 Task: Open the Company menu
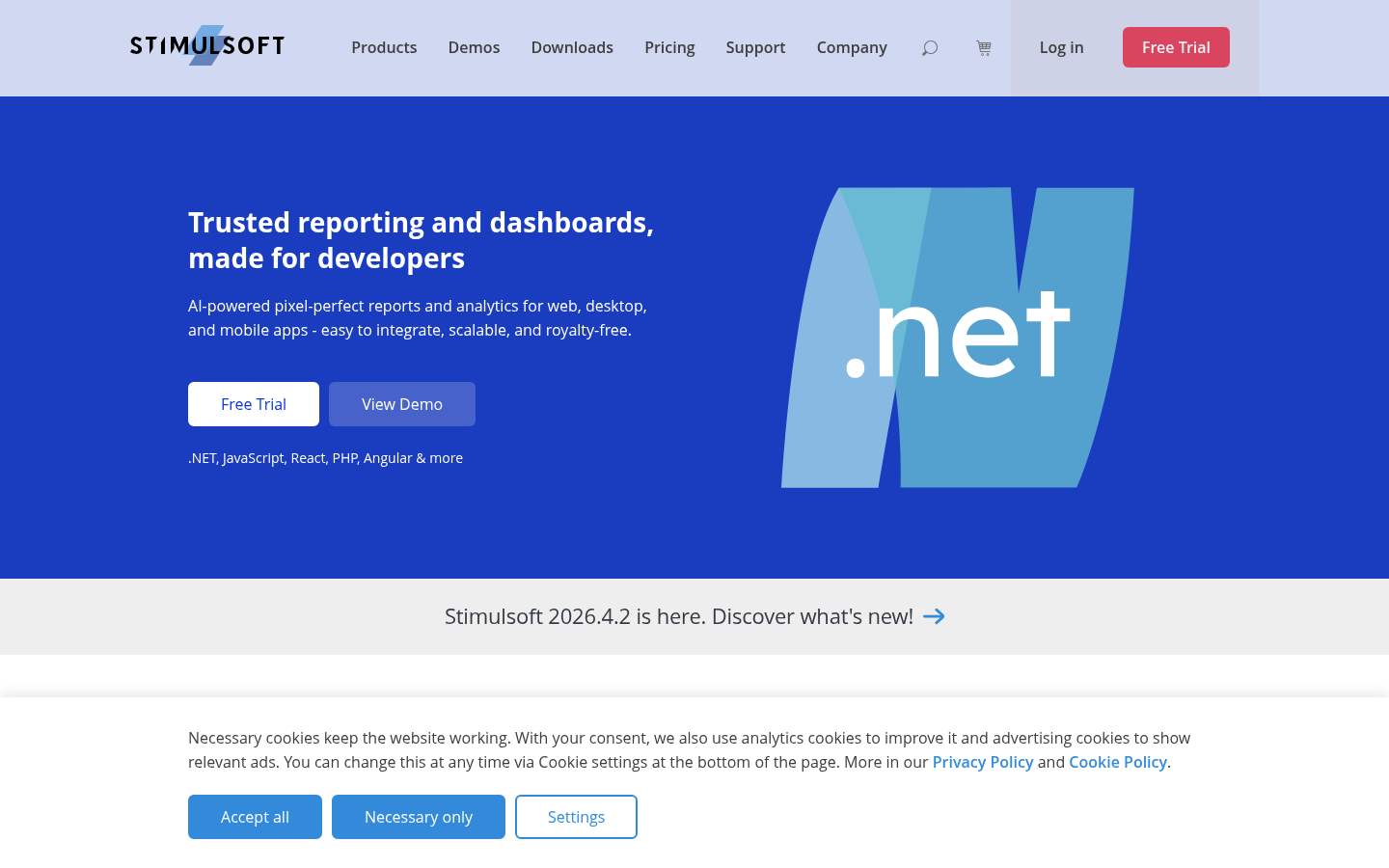click(852, 47)
